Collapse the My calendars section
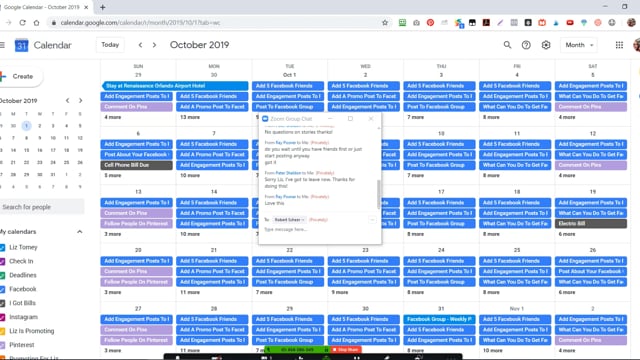 coord(80,232)
